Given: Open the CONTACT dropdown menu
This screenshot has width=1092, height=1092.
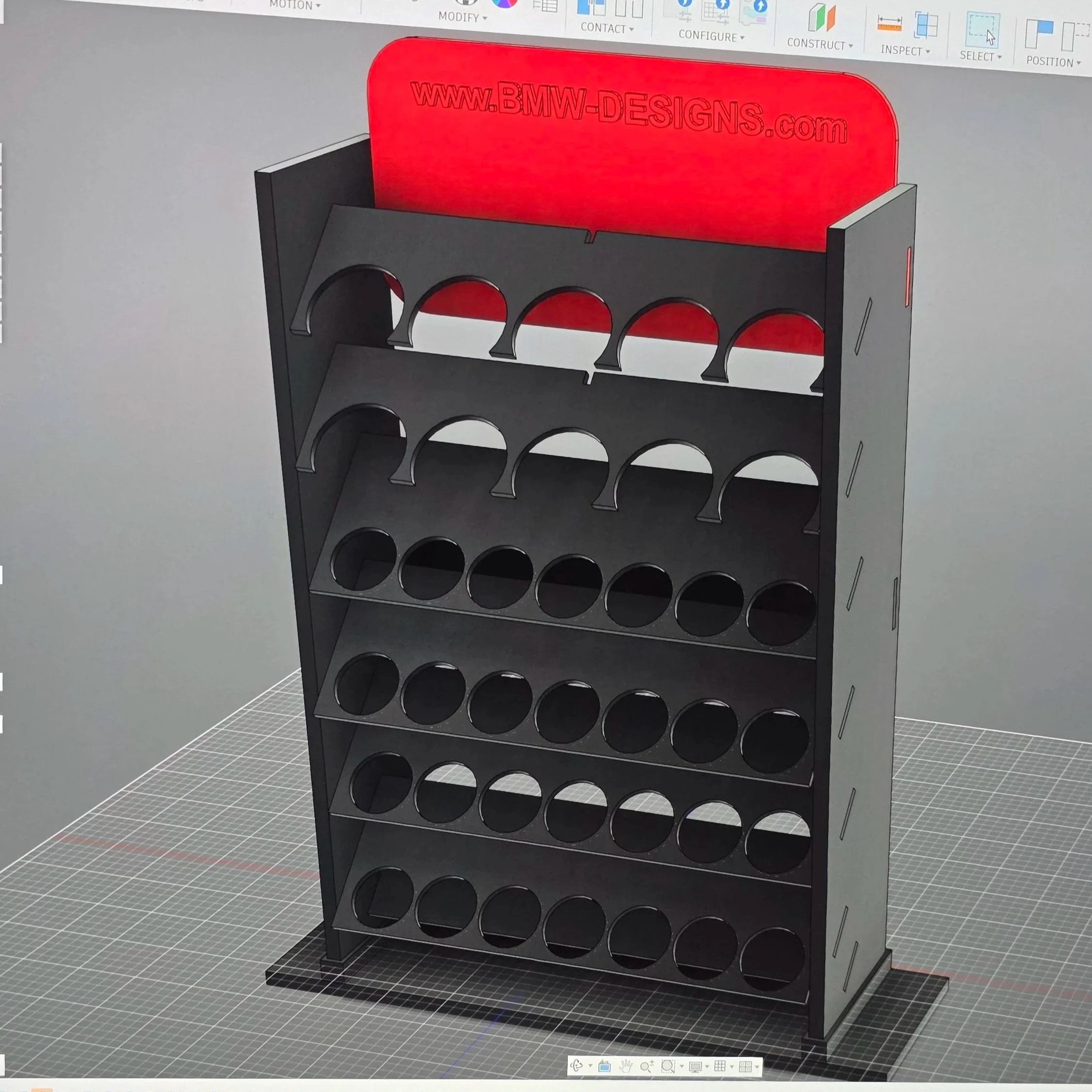Looking at the screenshot, I should [607, 28].
